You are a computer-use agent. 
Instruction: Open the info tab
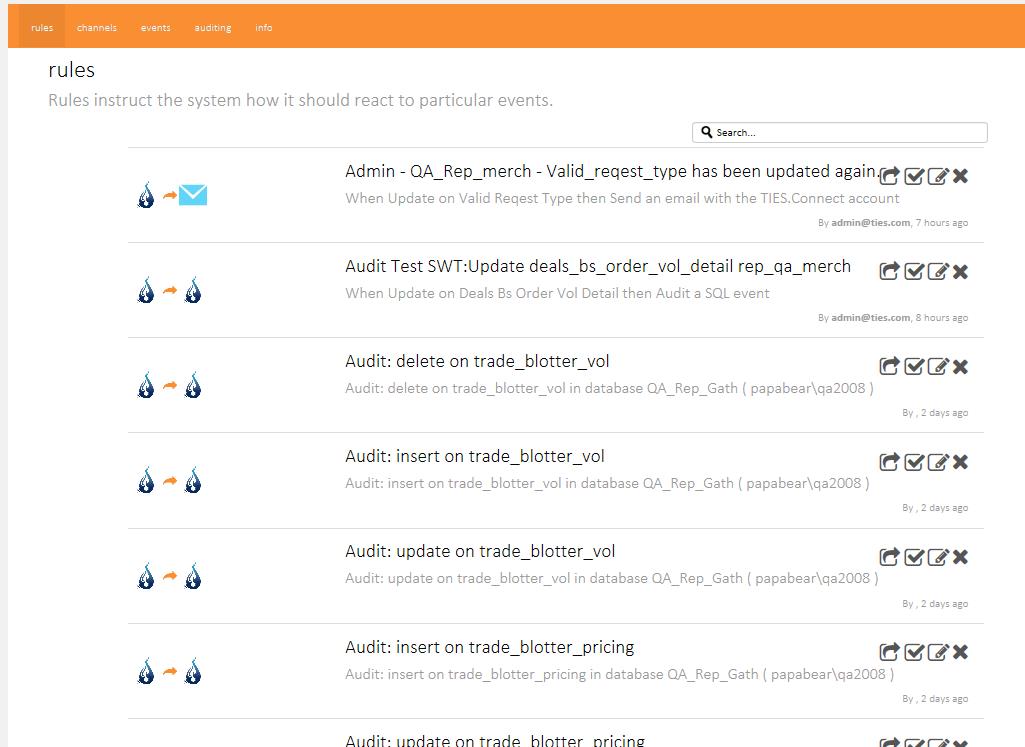[264, 28]
